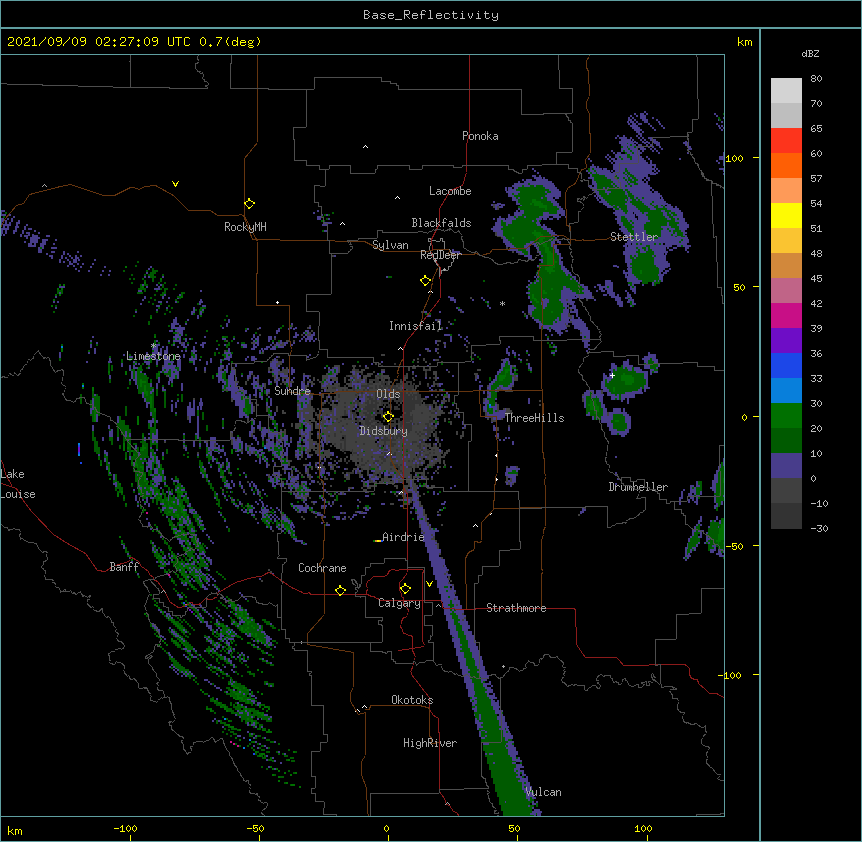This screenshot has height=842, width=862.
Task: Pick the blue 33-36 dBZ legend color
Action: click(x=786, y=365)
